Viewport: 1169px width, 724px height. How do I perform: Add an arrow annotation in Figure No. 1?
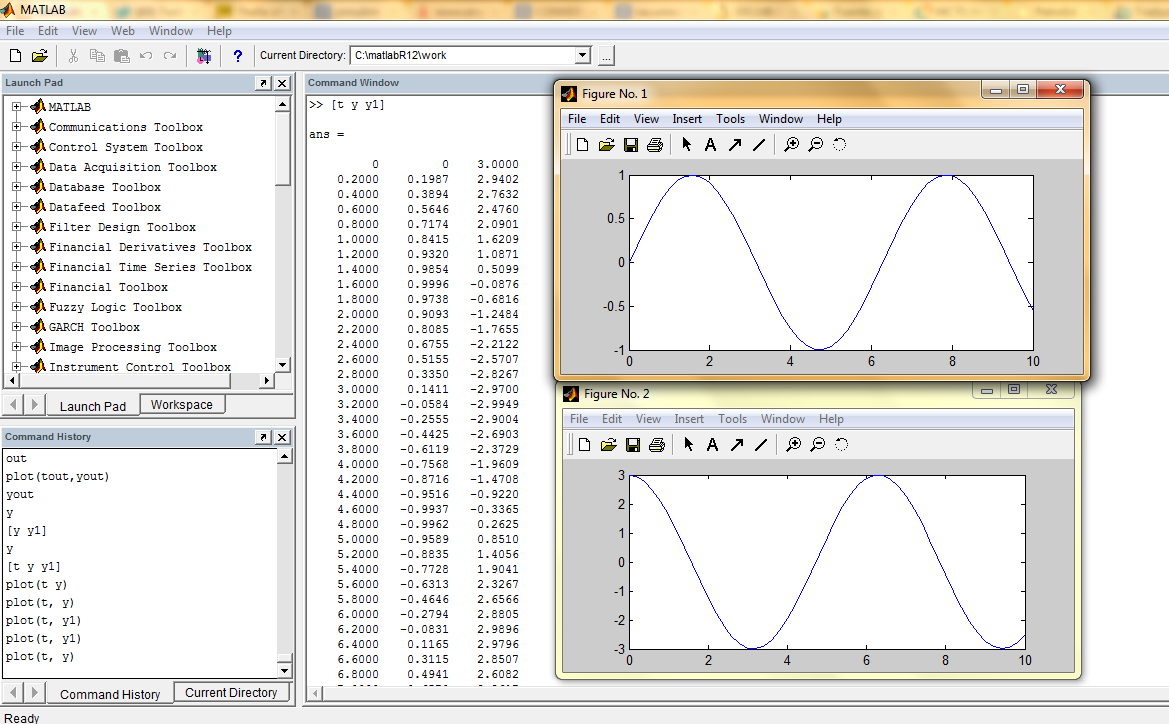[x=734, y=144]
